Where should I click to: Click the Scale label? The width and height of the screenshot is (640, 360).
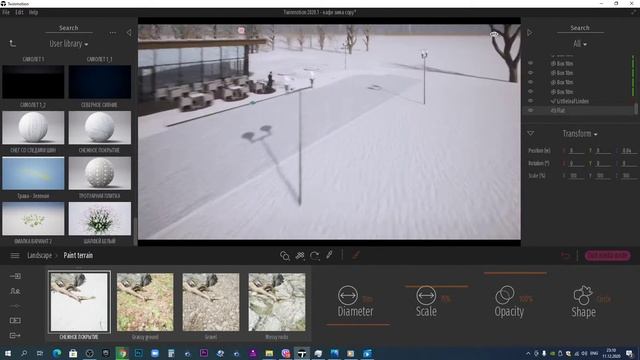426,311
